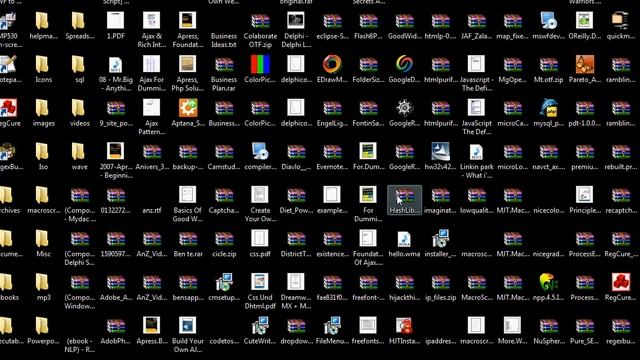
Task: Click the HashLib... archive icon
Action: tap(404, 196)
